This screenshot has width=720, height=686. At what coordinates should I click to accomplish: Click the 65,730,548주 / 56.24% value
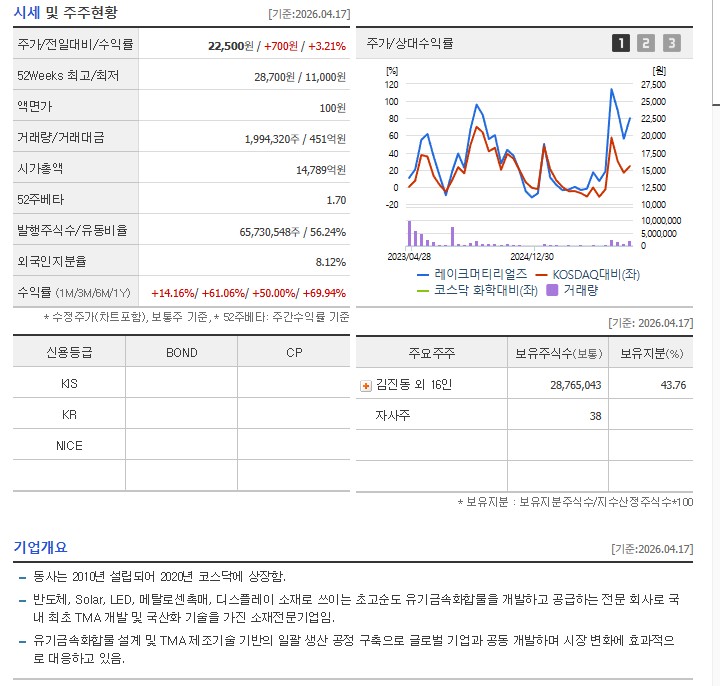(x=292, y=232)
